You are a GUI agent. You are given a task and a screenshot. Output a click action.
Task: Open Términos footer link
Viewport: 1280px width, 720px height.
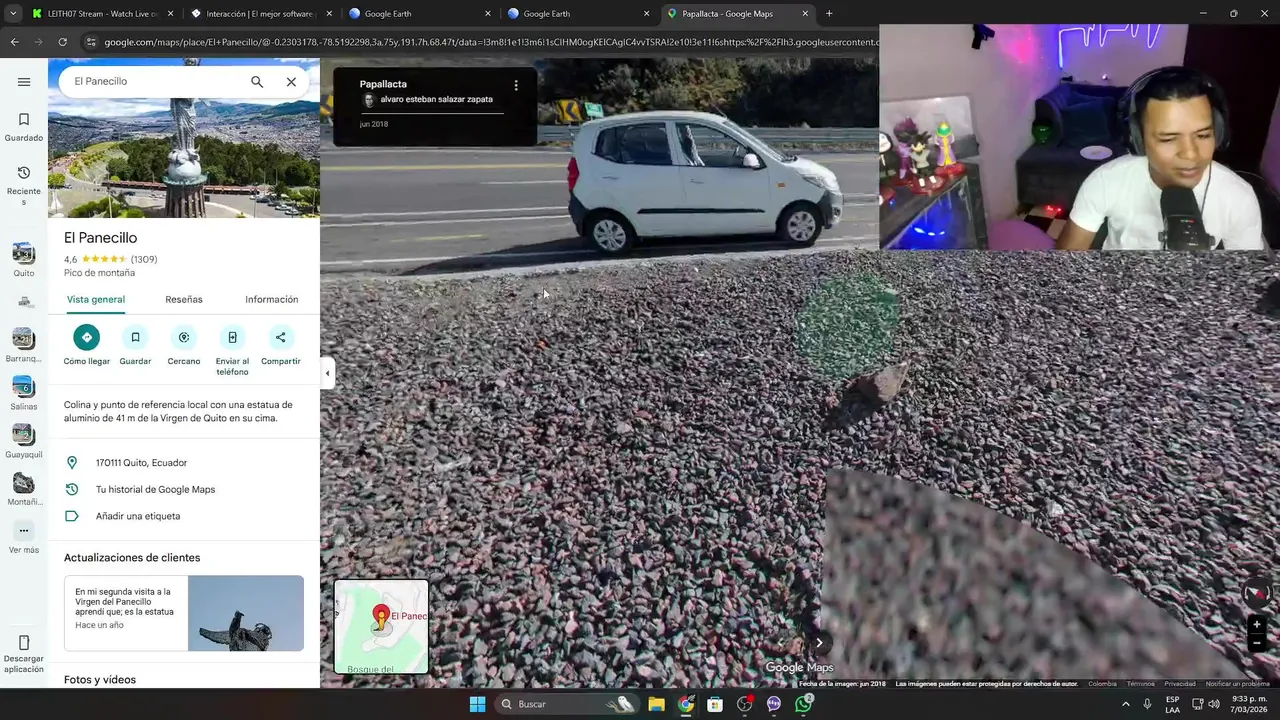(x=1140, y=684)
